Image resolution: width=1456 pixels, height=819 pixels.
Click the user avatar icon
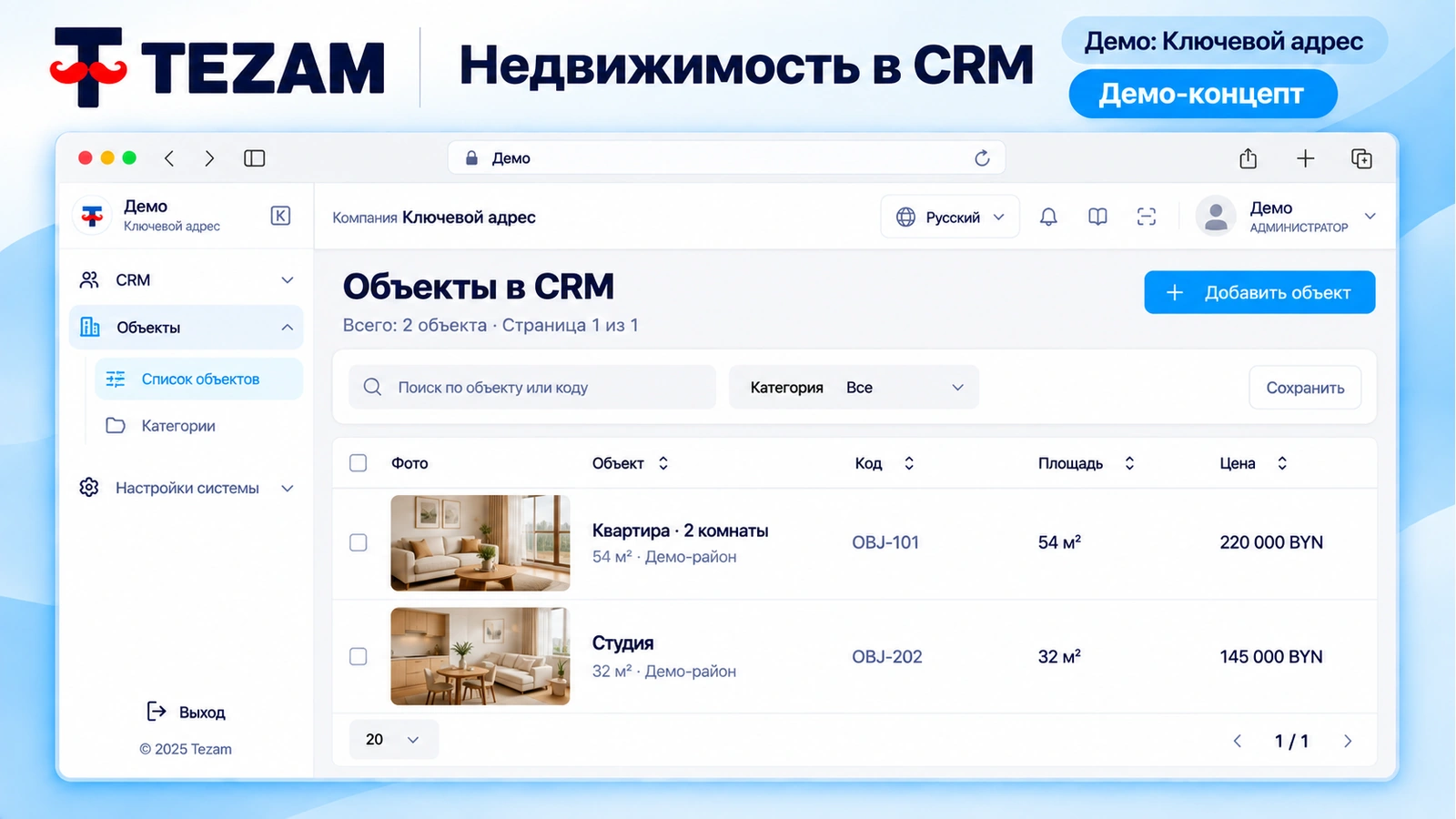1215,217
